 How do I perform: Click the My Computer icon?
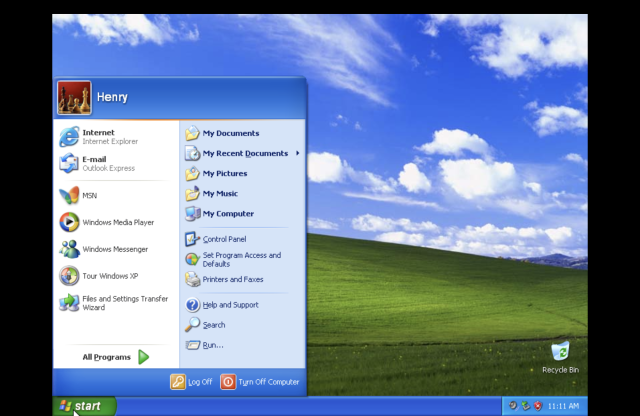(x=192, y=214)
